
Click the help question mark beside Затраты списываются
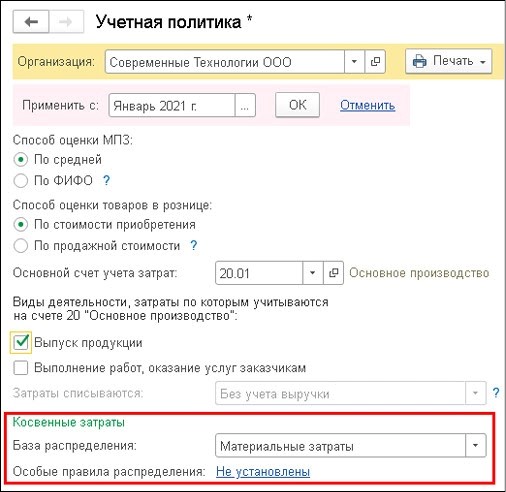click(496, 393)
